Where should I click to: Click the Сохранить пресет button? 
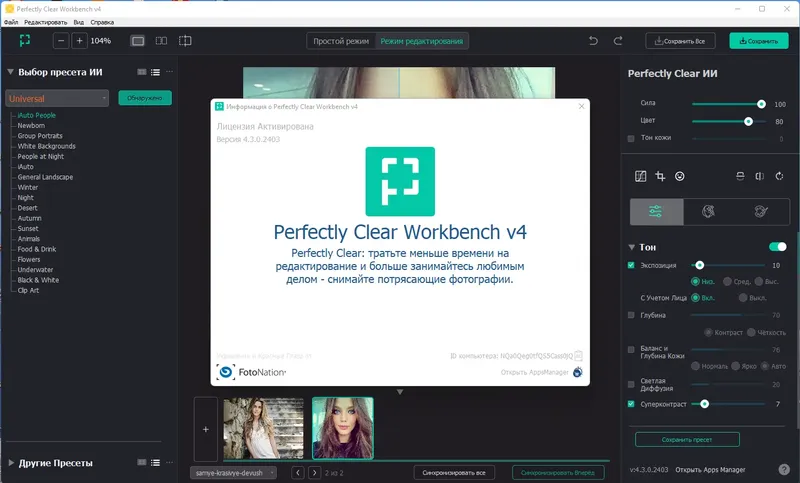(x=687, y=439)
